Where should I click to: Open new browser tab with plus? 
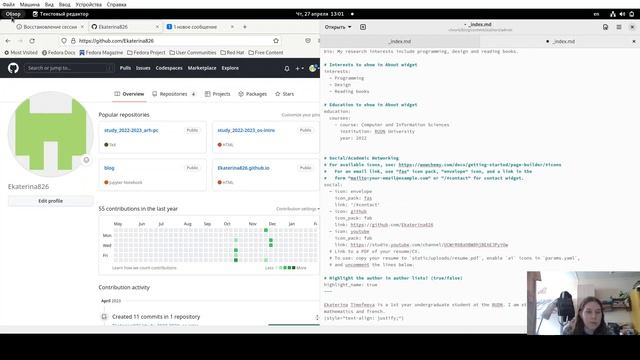(x=245, y=27)
